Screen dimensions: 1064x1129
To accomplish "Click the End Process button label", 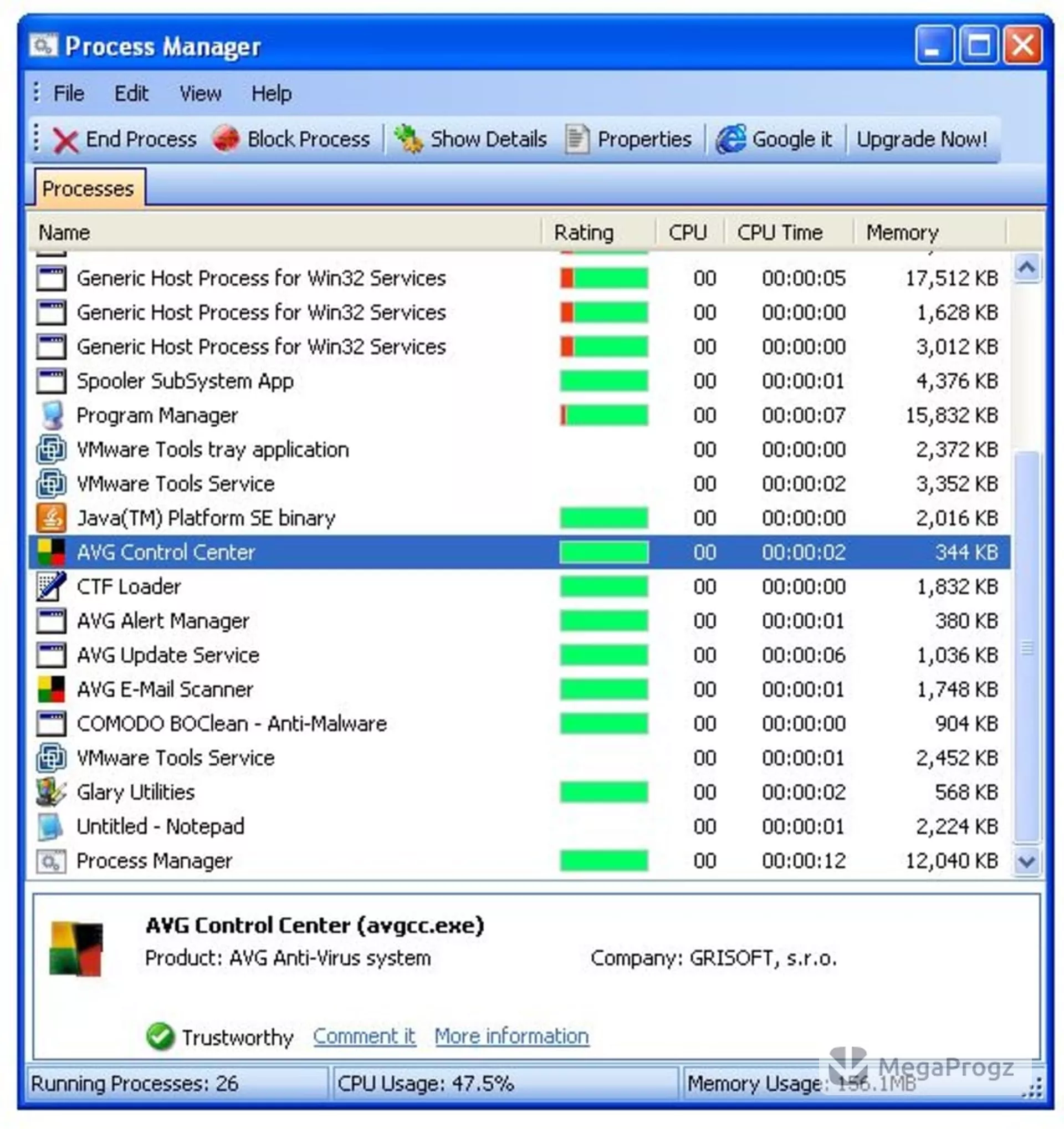I will [x=141, y=139].
